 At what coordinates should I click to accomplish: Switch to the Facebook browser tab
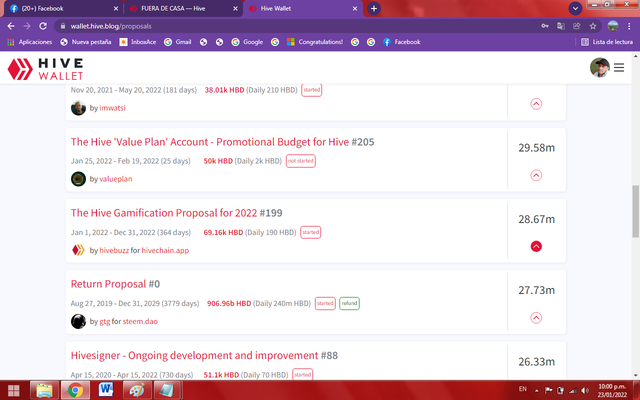(61, 9)
